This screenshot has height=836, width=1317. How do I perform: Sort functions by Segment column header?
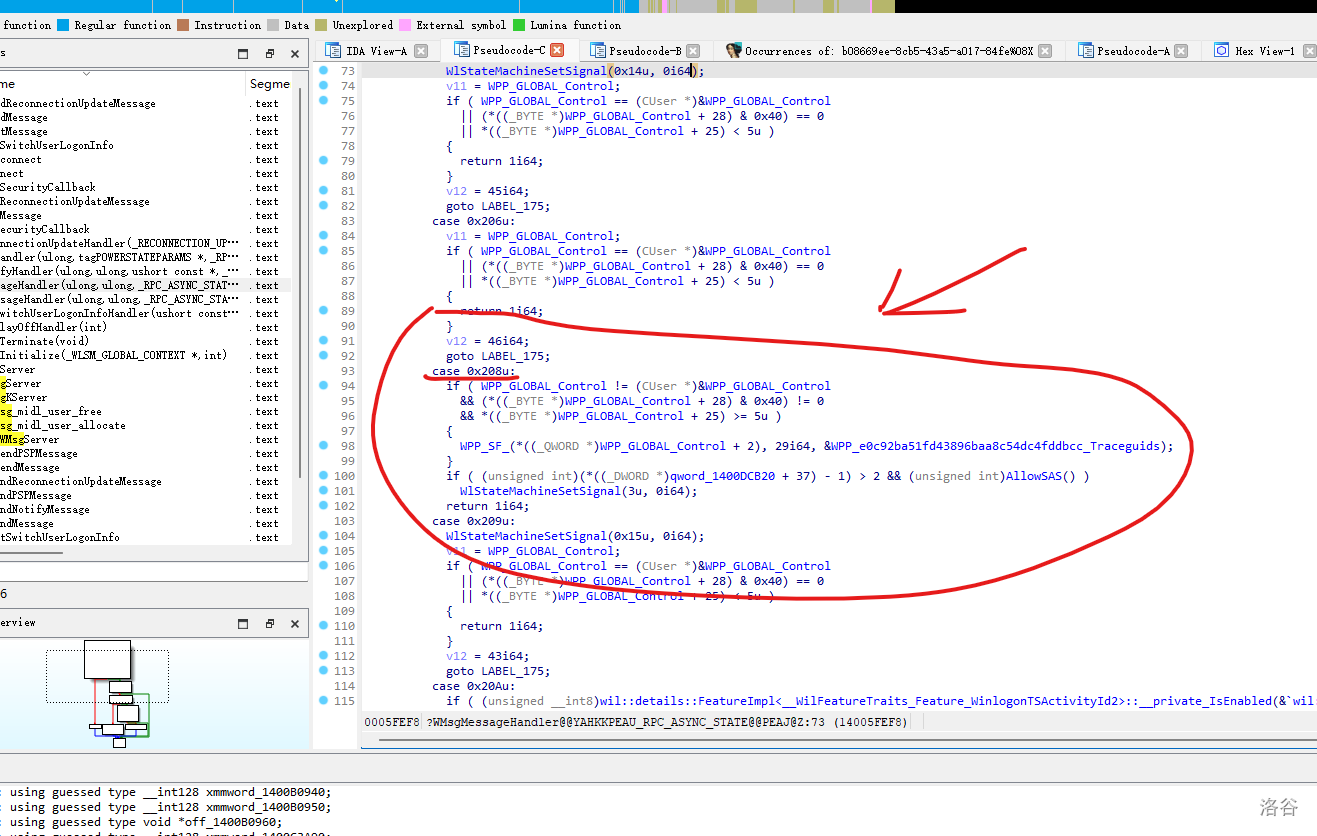pos(269,84)
